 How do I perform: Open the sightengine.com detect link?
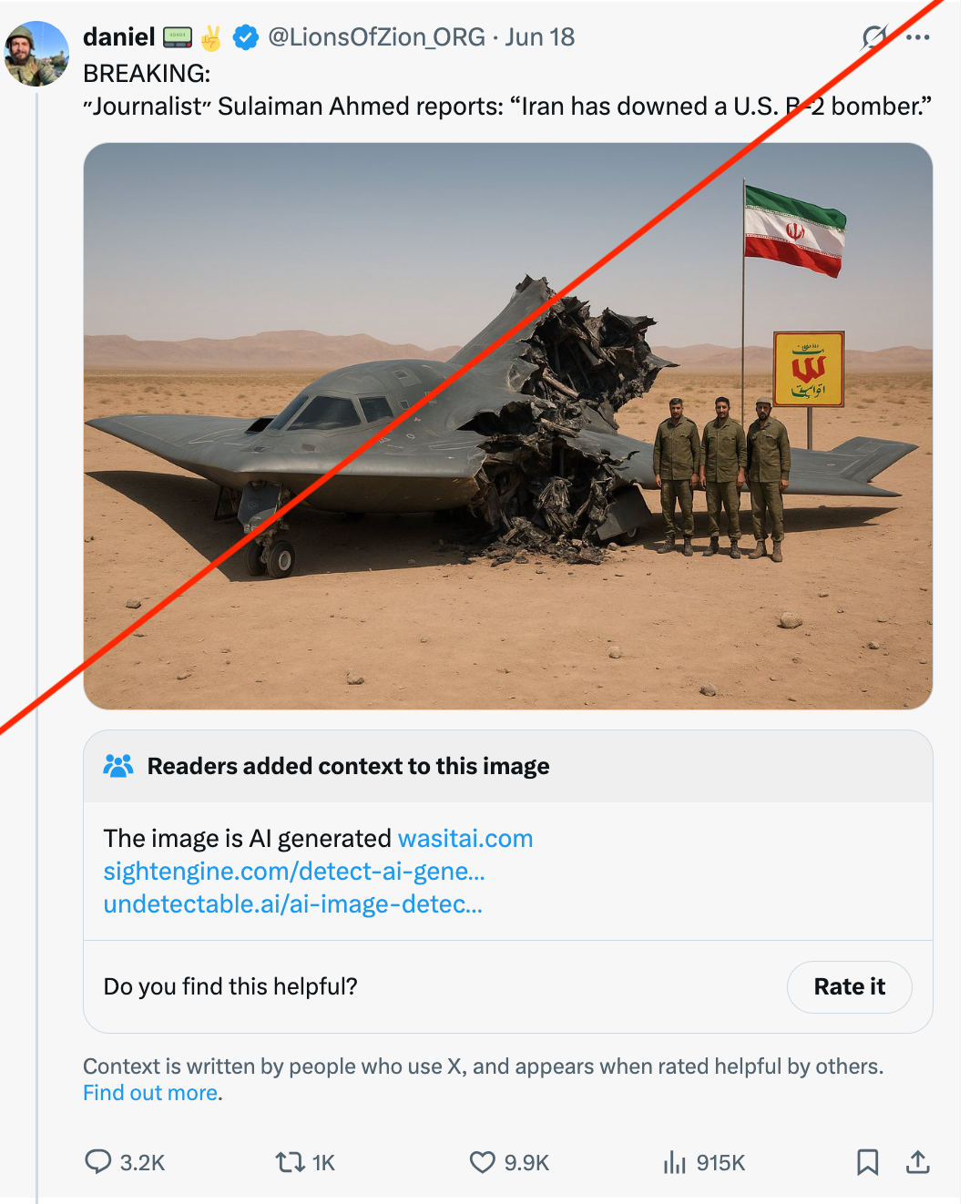tap(294, 872)
